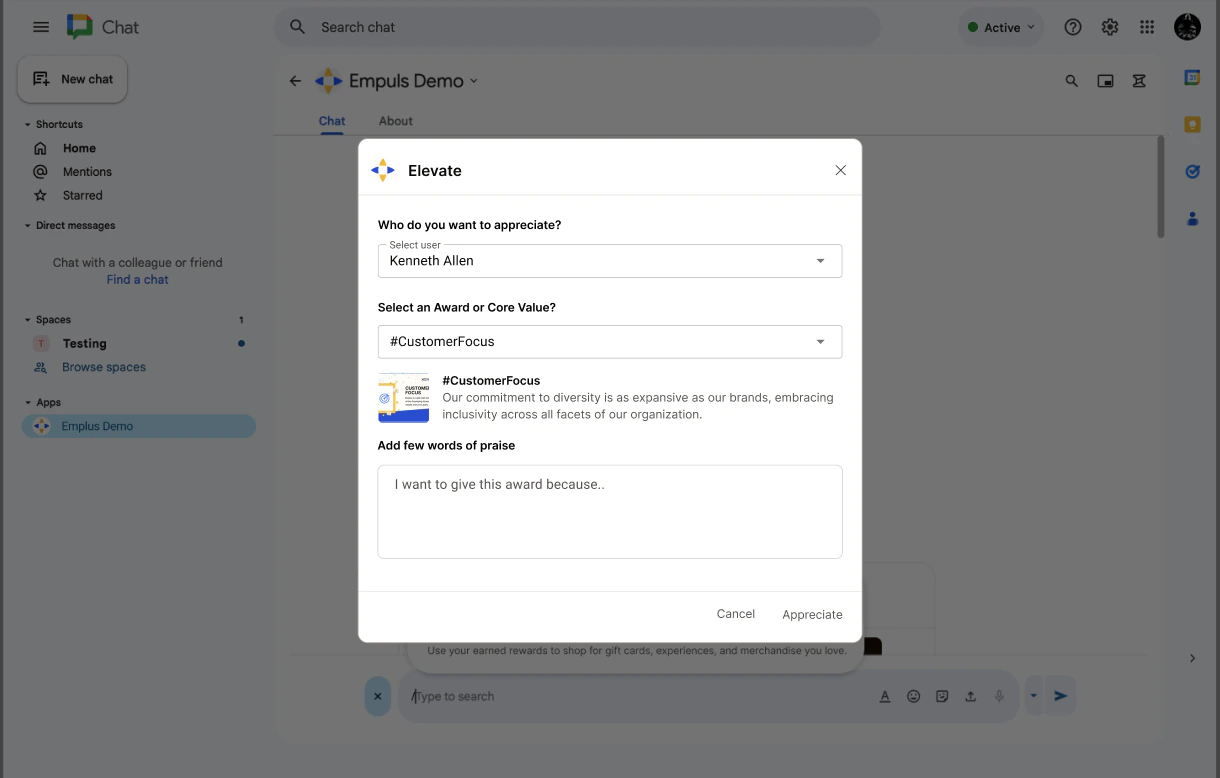Click the New chat button
1220x778 pixels.
[73, 79]
